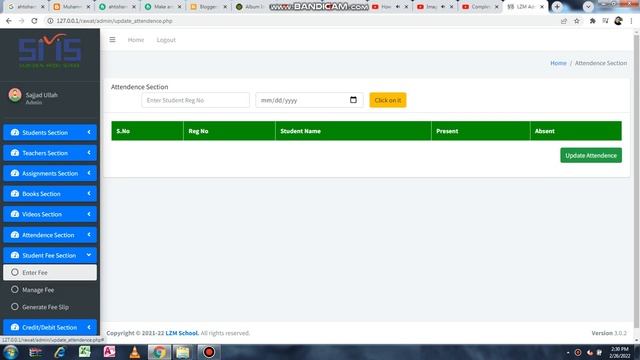The width and height of the screenshot is (640, 360).
Task: Expand the Credit/Debit Section chevron
Action: 89,327
